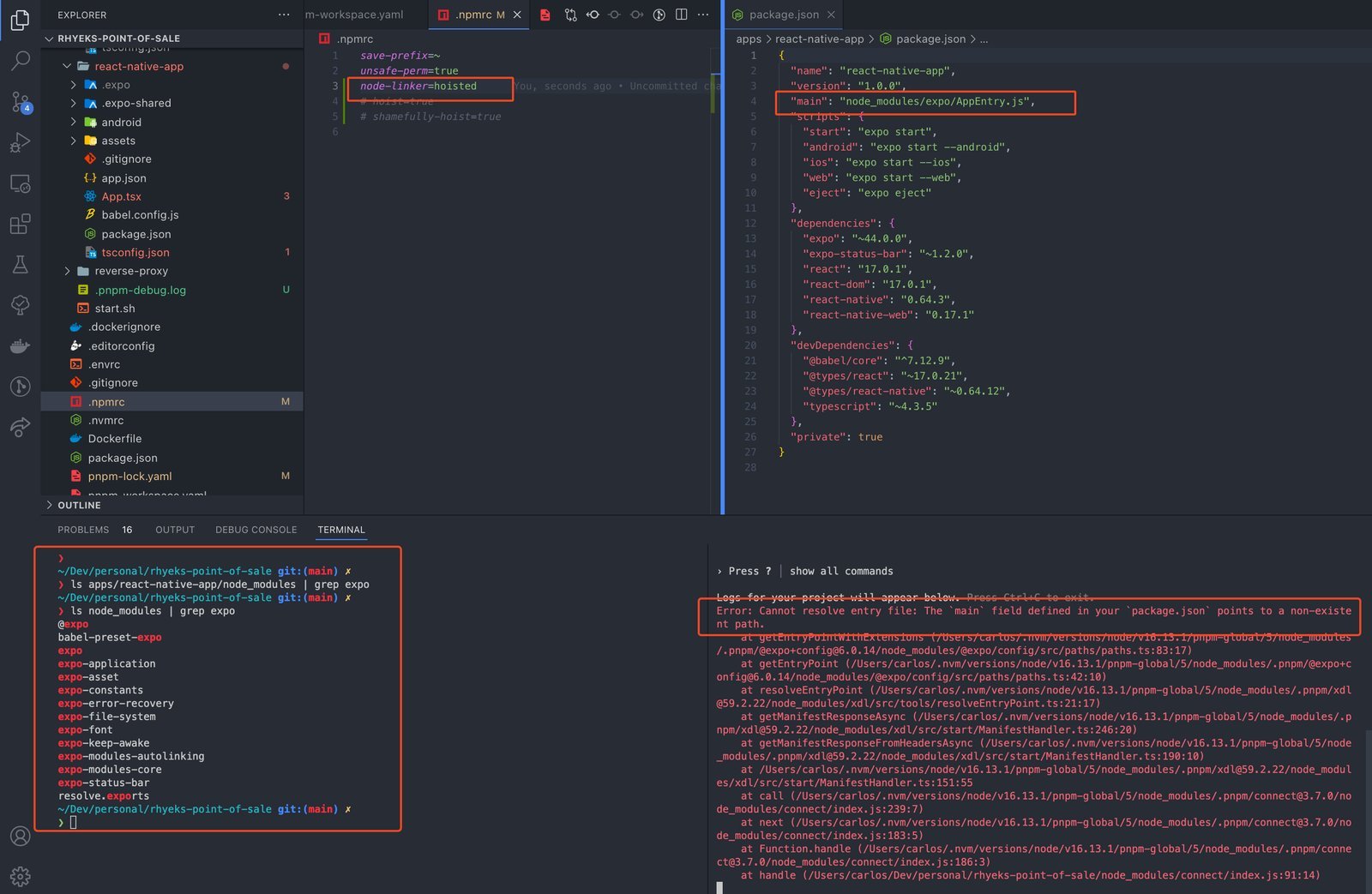Open the DEBUG CONSOLE panel tab
The image size is (1372, 894).
(x=256, y=530)
